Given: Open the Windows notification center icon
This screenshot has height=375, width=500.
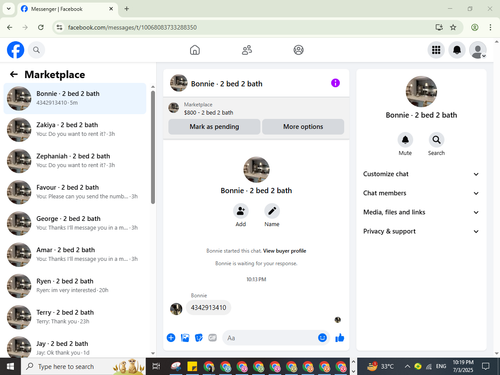Looking at the screenshot, I should (x=486, y=366).
